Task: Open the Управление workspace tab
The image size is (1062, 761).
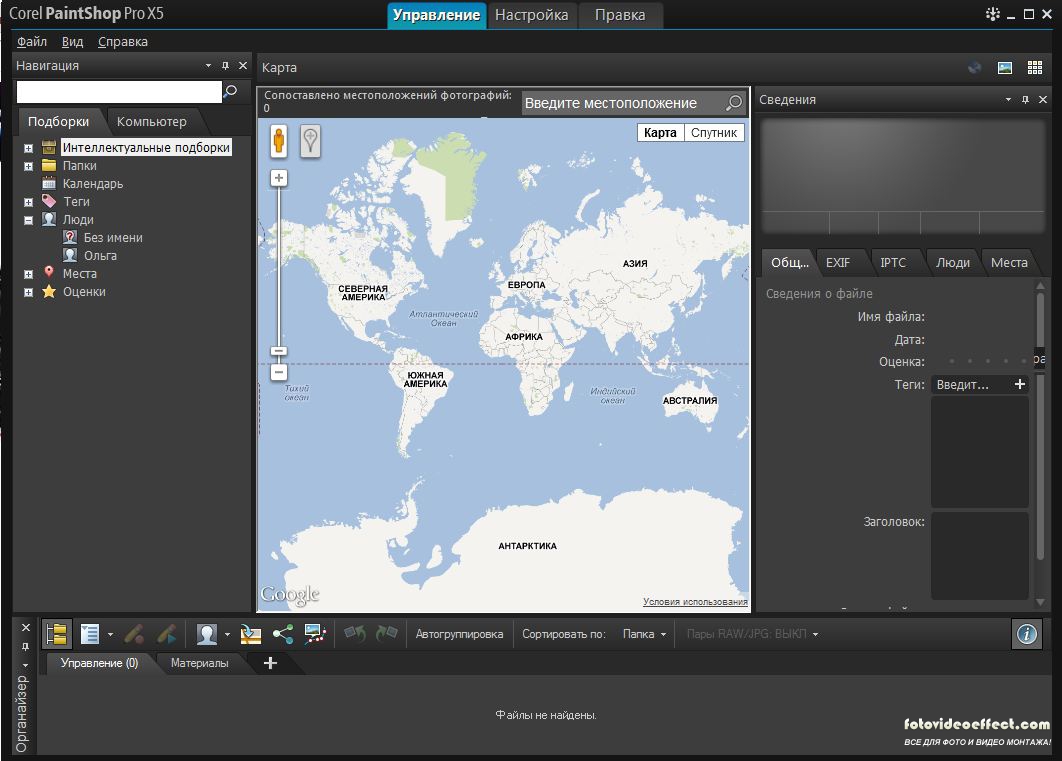Action: point(437,15)
